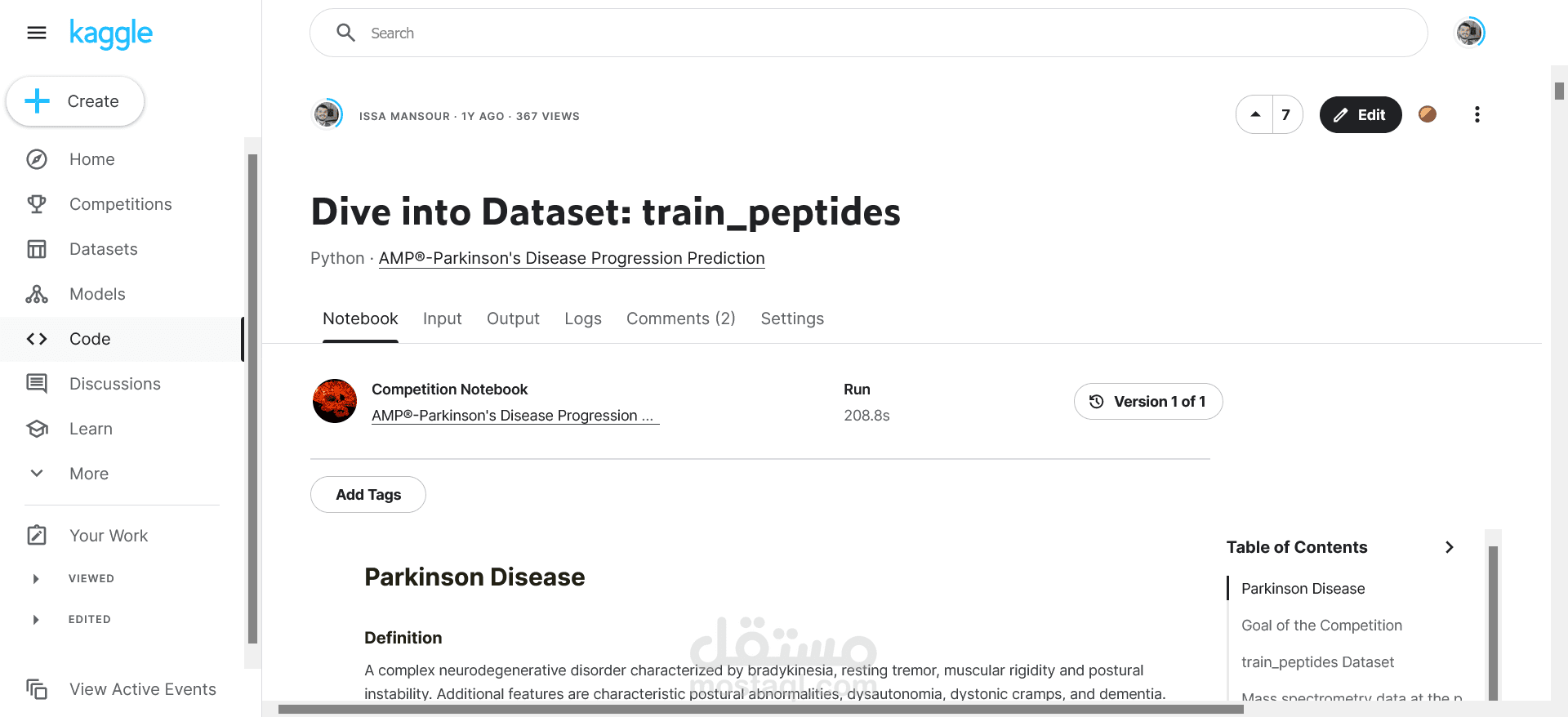Switch to the Input tab

(442, 318)
